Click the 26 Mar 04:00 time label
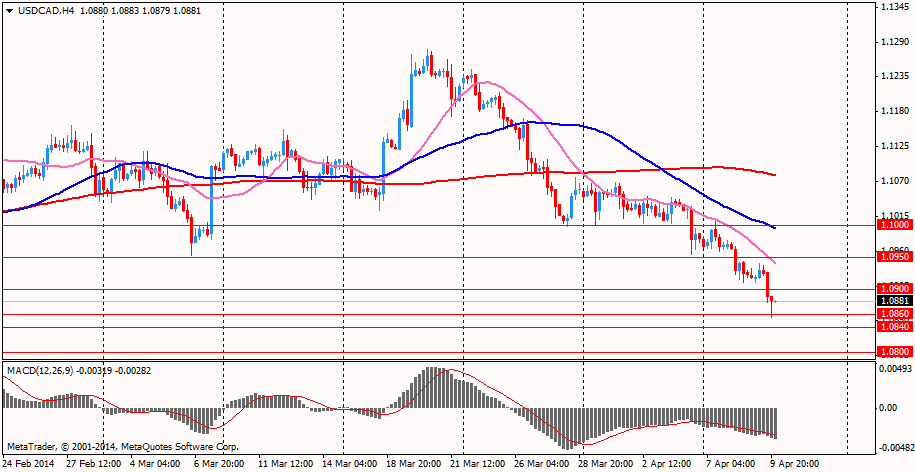Image resolution: width=915 pixels, height=472 pixels. pyautogui.click(x=542, y=464)
